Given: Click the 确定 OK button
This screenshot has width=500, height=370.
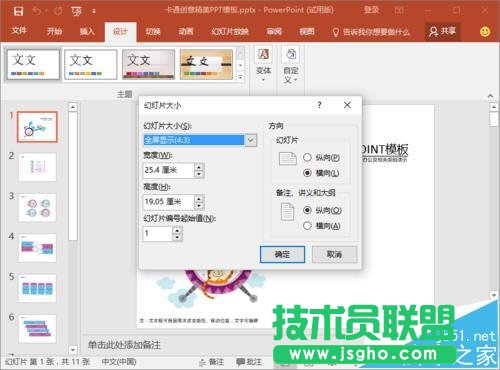Looking at the screenshot, I should (x=282, y=254).
